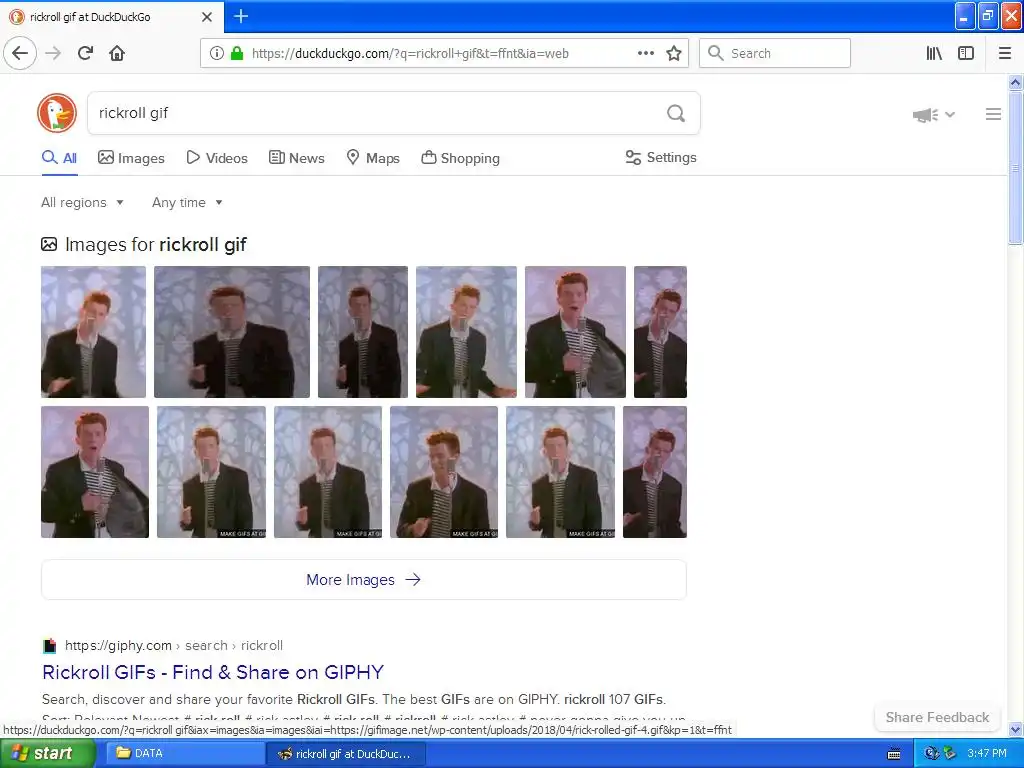This screenshot has height=768, width=1024.
Task: Bookmark this page with the star icon
Action: (674, 53)
